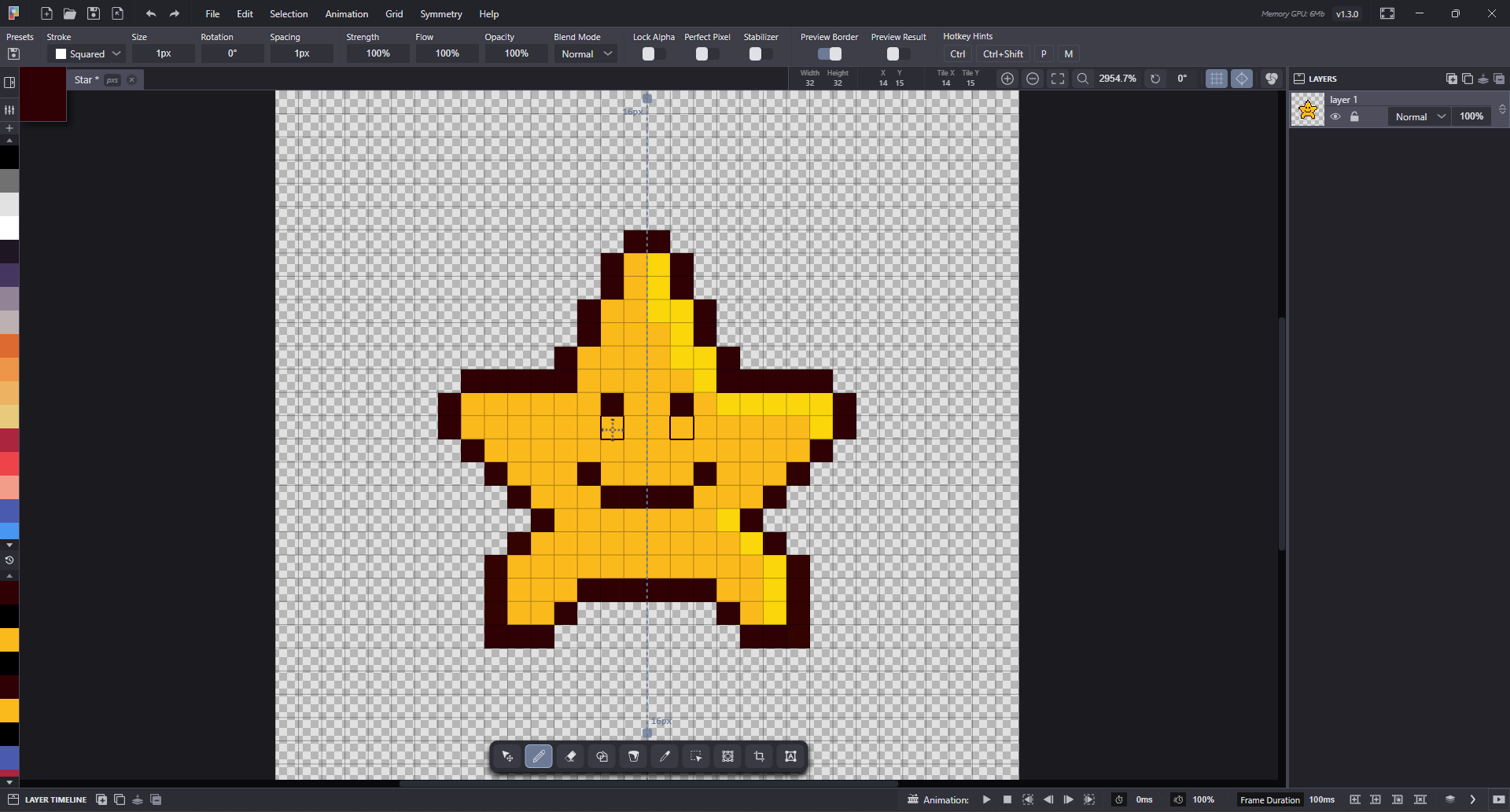Viewport: 1510px width, 812px height.
Task: Enable Perfect Pixel switch
Action: click(707, 53)
